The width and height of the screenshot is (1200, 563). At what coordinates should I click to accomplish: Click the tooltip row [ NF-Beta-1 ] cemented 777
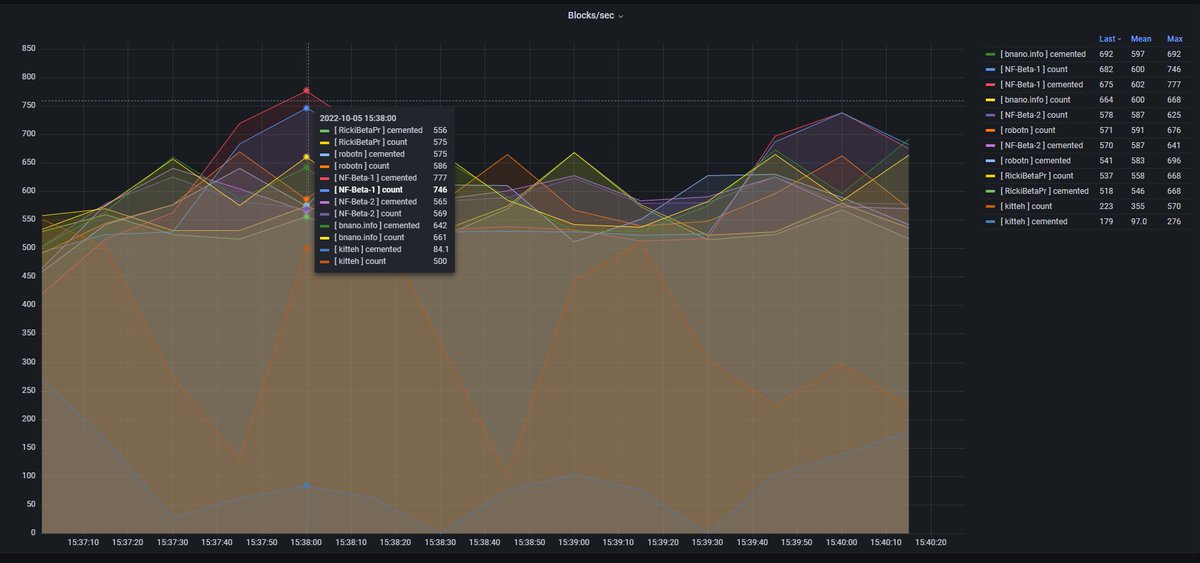(384, 178)
